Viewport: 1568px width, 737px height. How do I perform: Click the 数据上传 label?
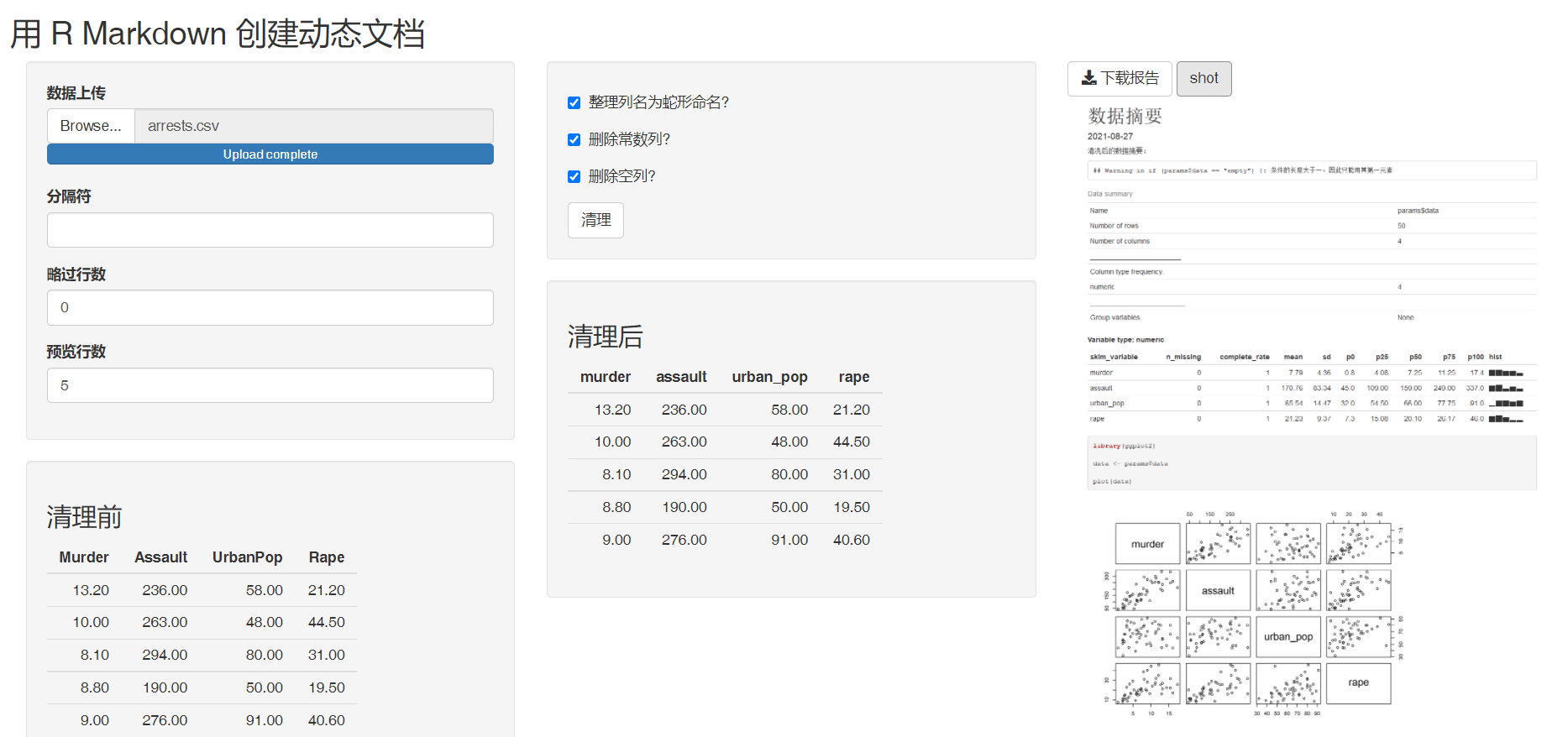pyautogui.click(x=76, y=93)
